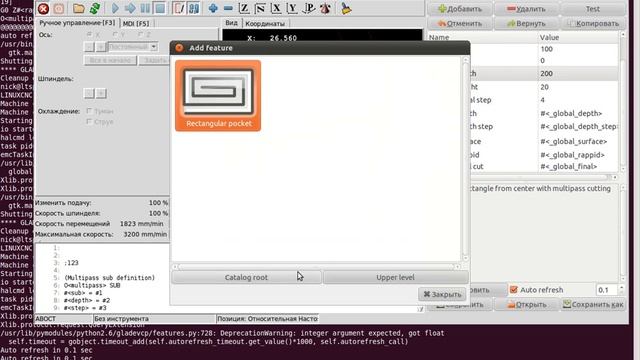The height and width of the screenshot is (360, 640).
Task: Open a G-code file with folder icon
Action: click(x=79, y=9)
